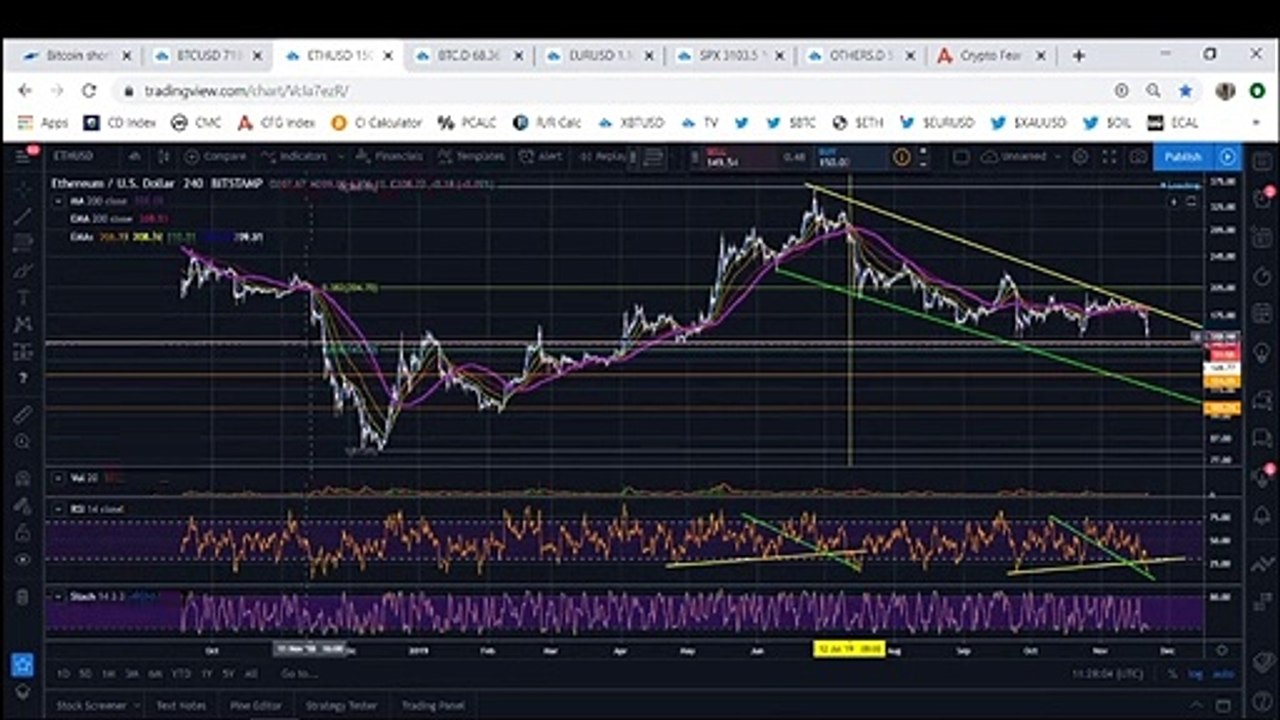Bookmark this page with the star icon
Viewport: 1280px width, 720px height.
point(1185,91)
